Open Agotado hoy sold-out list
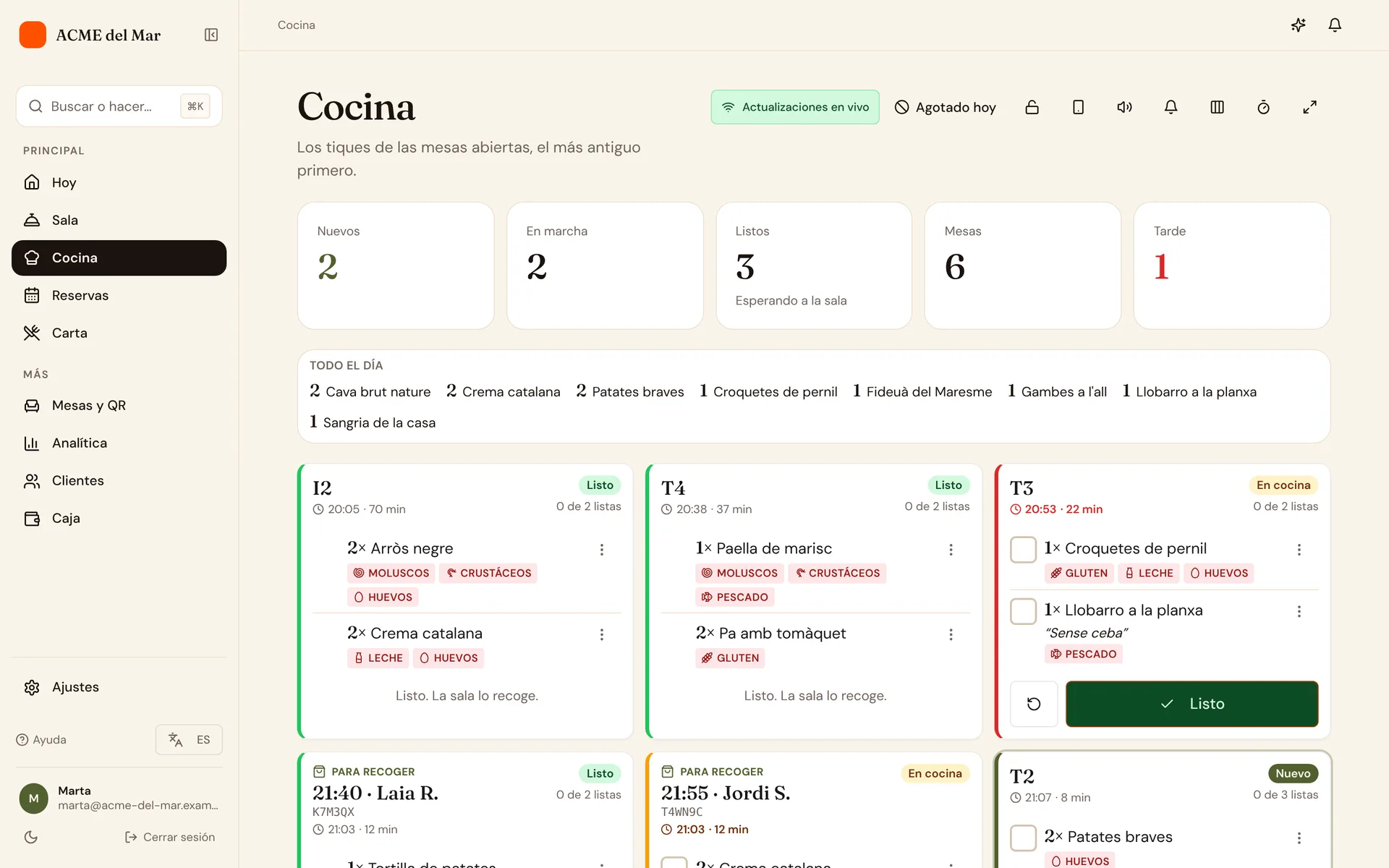Screen dimensions: 1389x868 coord(946,107)
